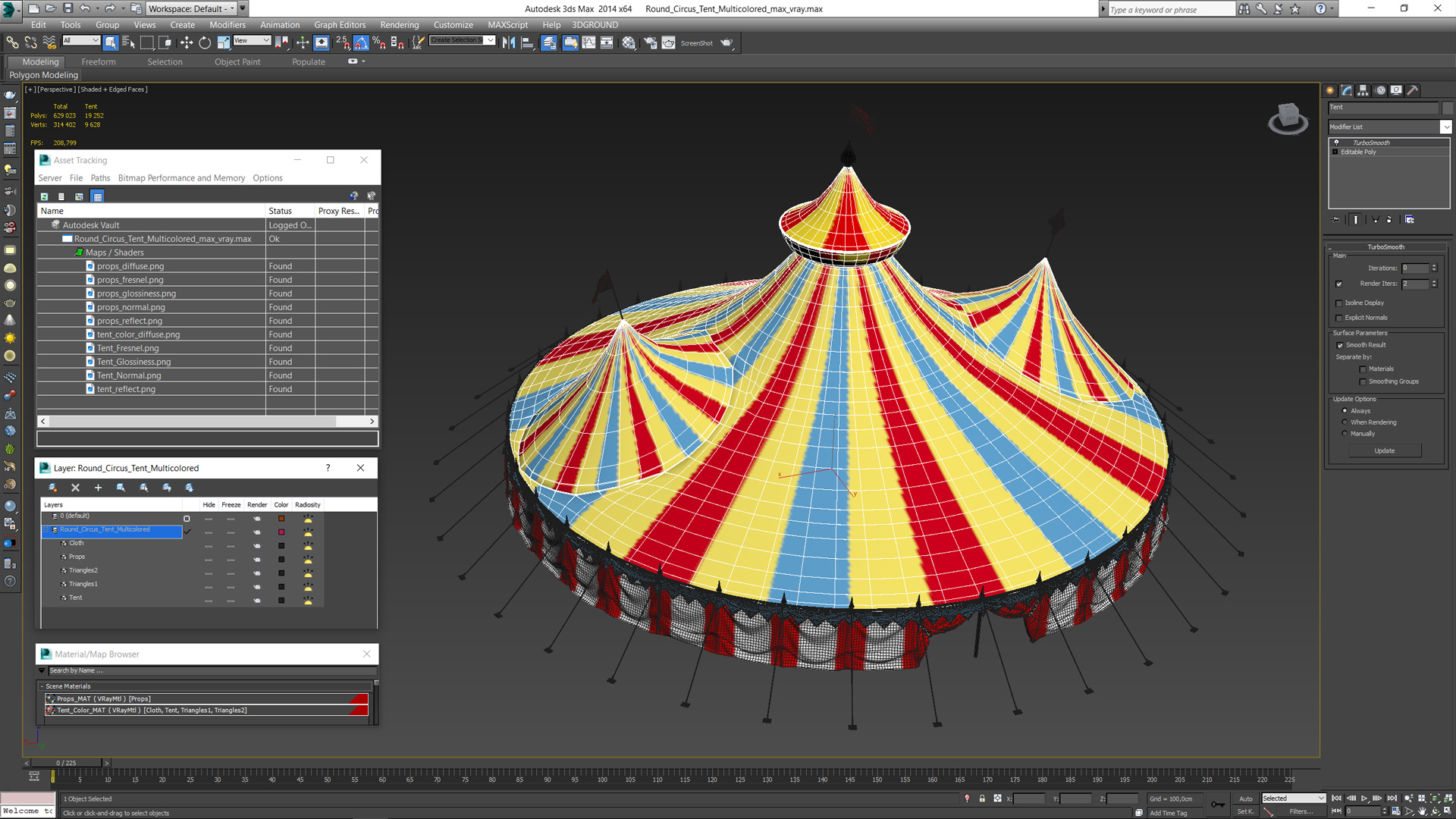Viewport: 1456px width, 819px height.
Task: Click Filters button near key controls
Action: click(1301, 811)
